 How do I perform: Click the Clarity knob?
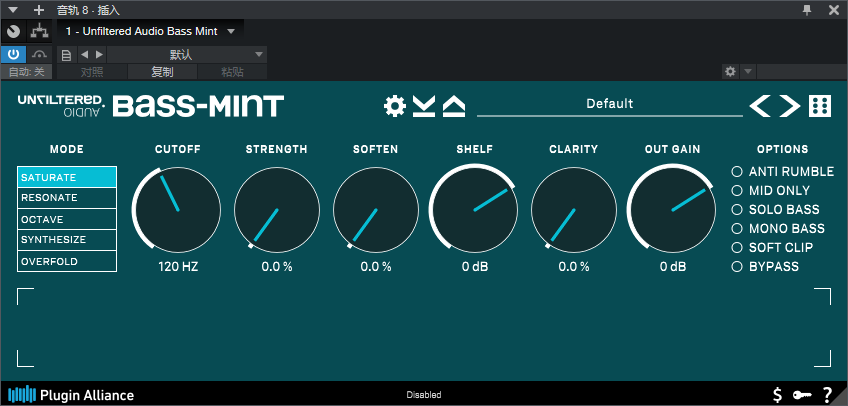pyautogui.click(x=574, y=210)
